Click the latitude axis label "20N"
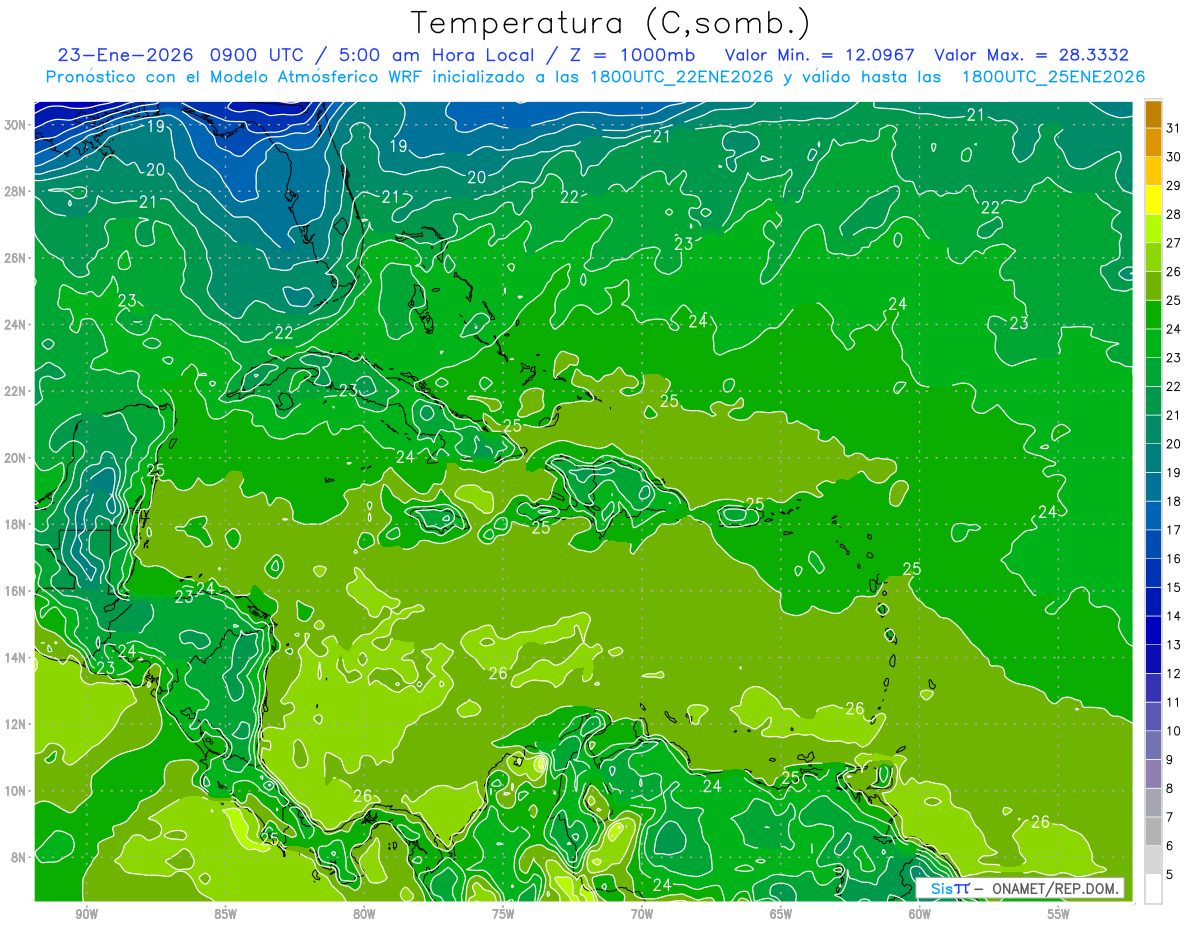This screenshot has width=1200, height=927. pyautogui.click(x=16, y=458)
